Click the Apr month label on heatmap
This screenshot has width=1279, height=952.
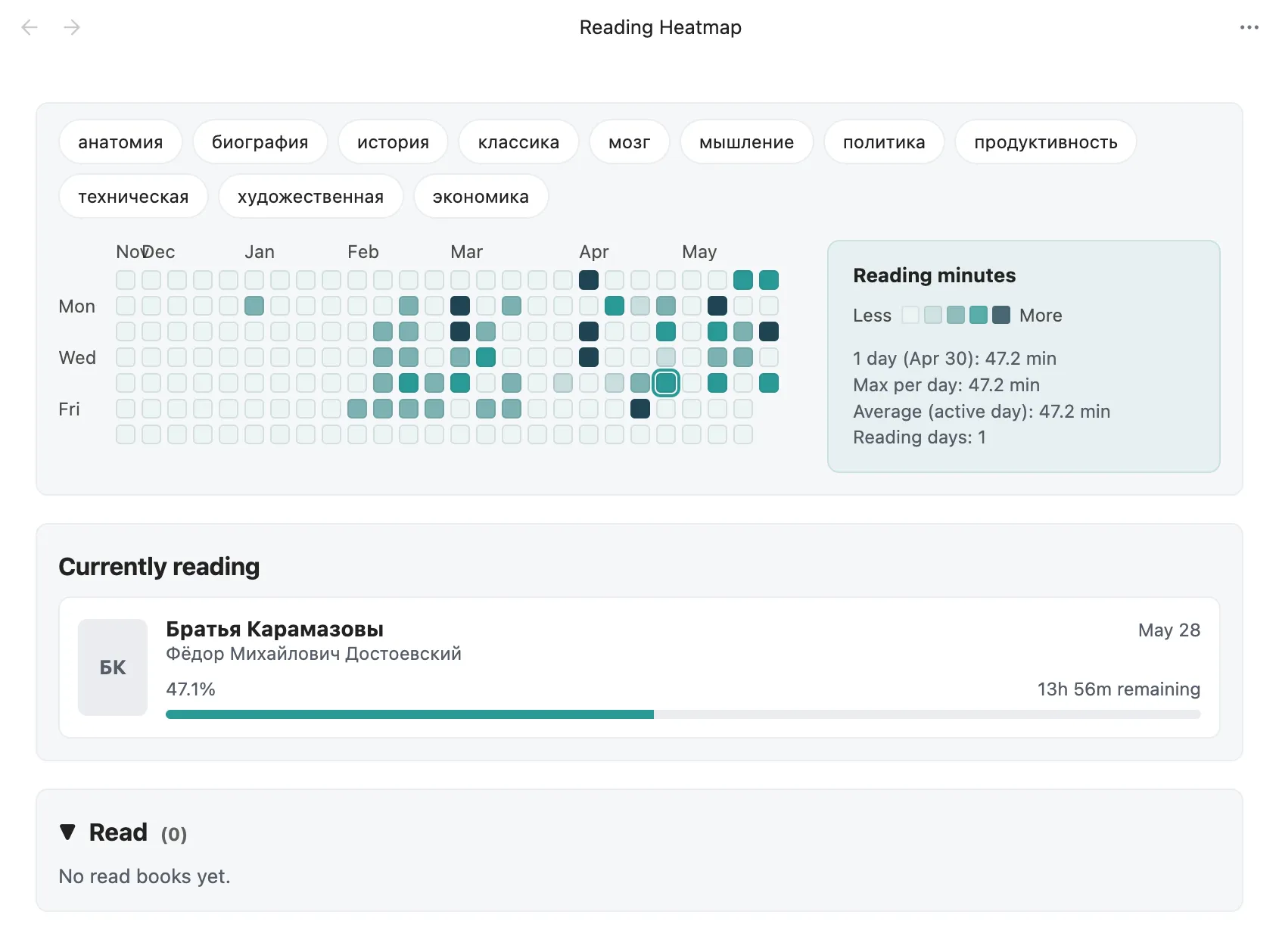594,252
